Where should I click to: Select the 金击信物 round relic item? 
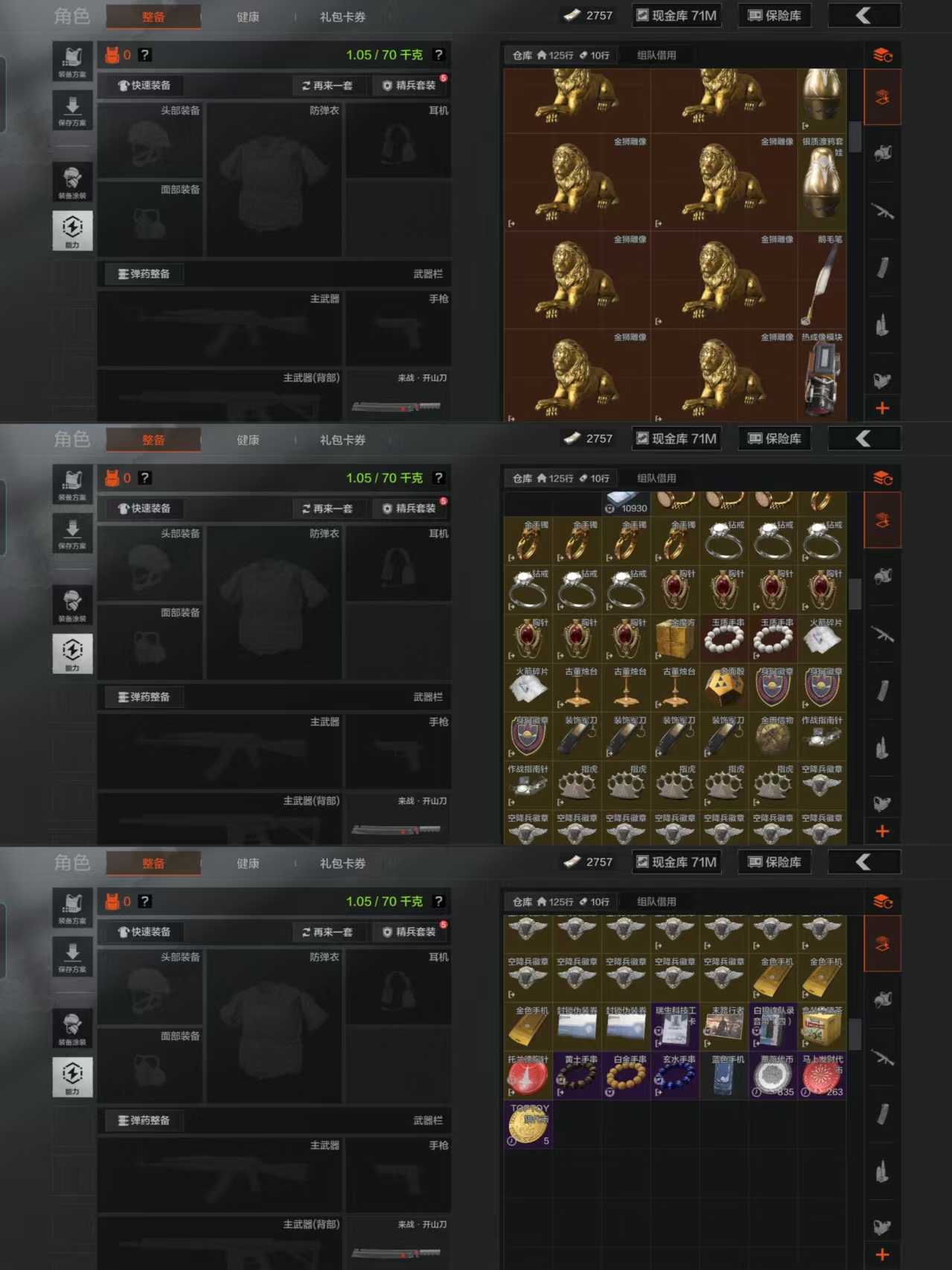click(773, 737)
